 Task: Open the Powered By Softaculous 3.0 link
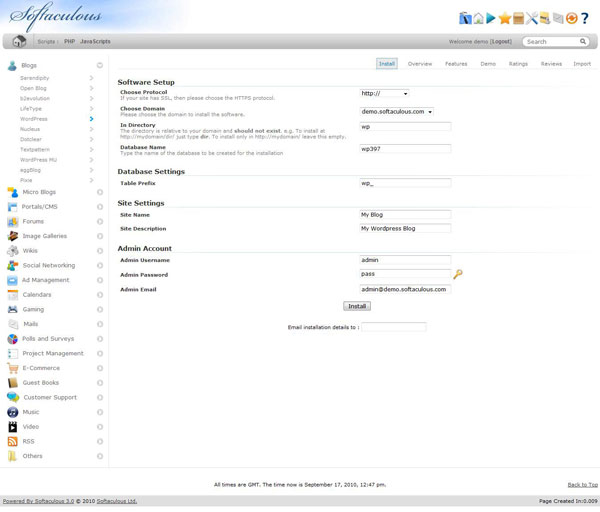(38, 501)
